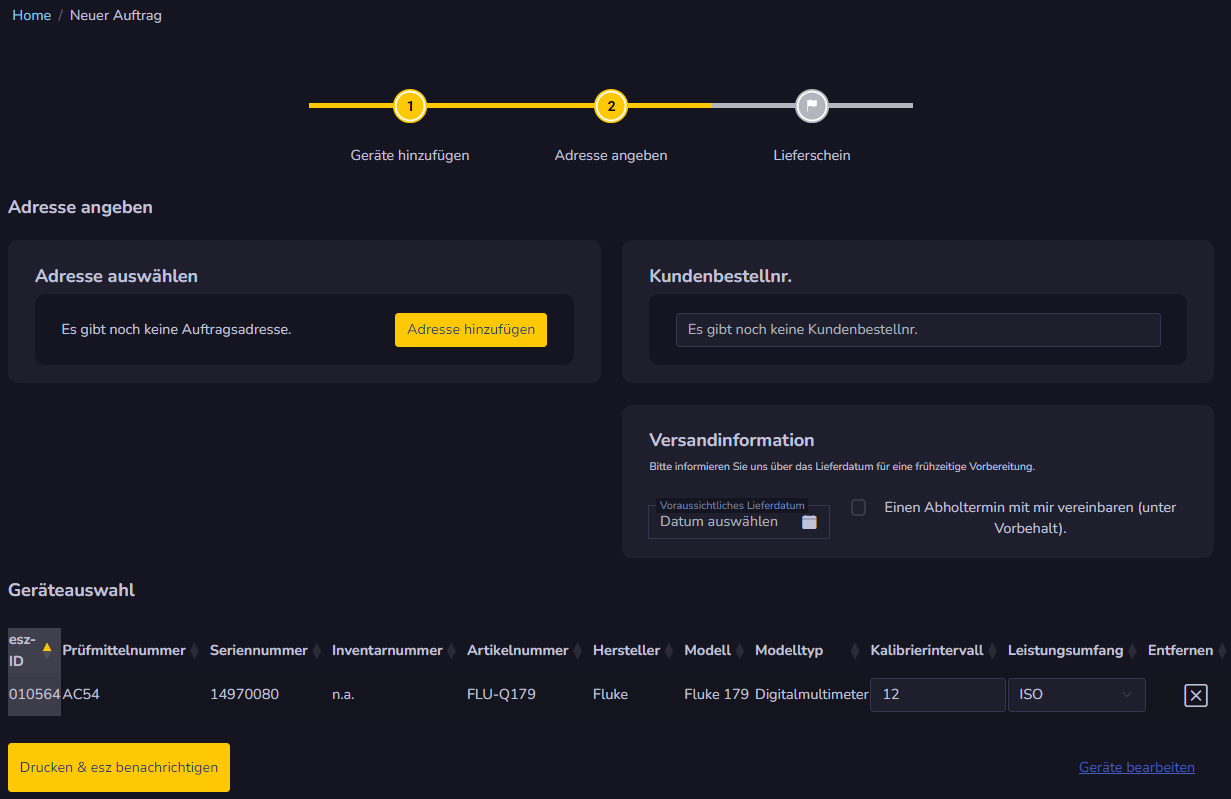Viewport: 1231px width, 799px height.
Task: Open the Geräte bearbeiten link
Action: click(x=1136, y=767)
